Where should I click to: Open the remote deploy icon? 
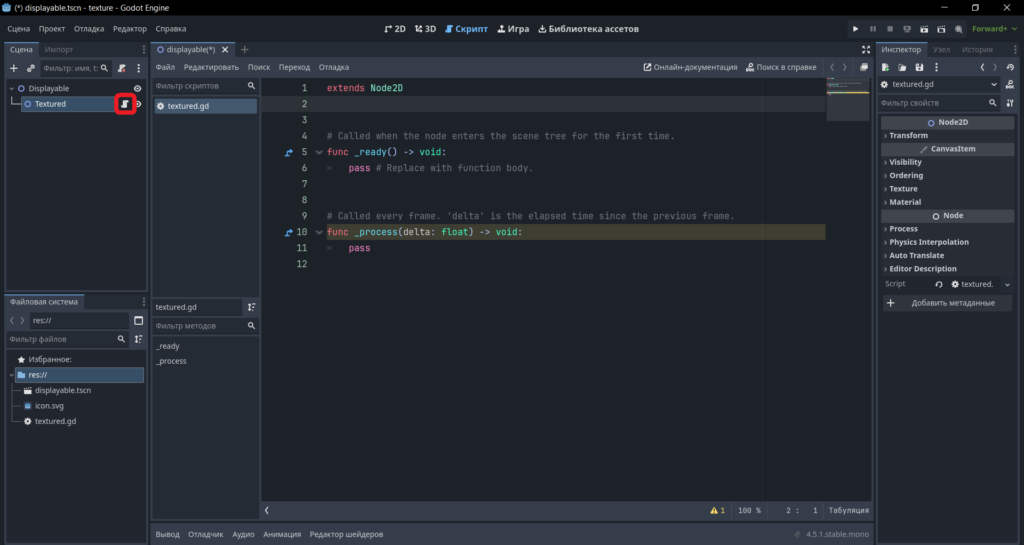(x=906, y=29)
